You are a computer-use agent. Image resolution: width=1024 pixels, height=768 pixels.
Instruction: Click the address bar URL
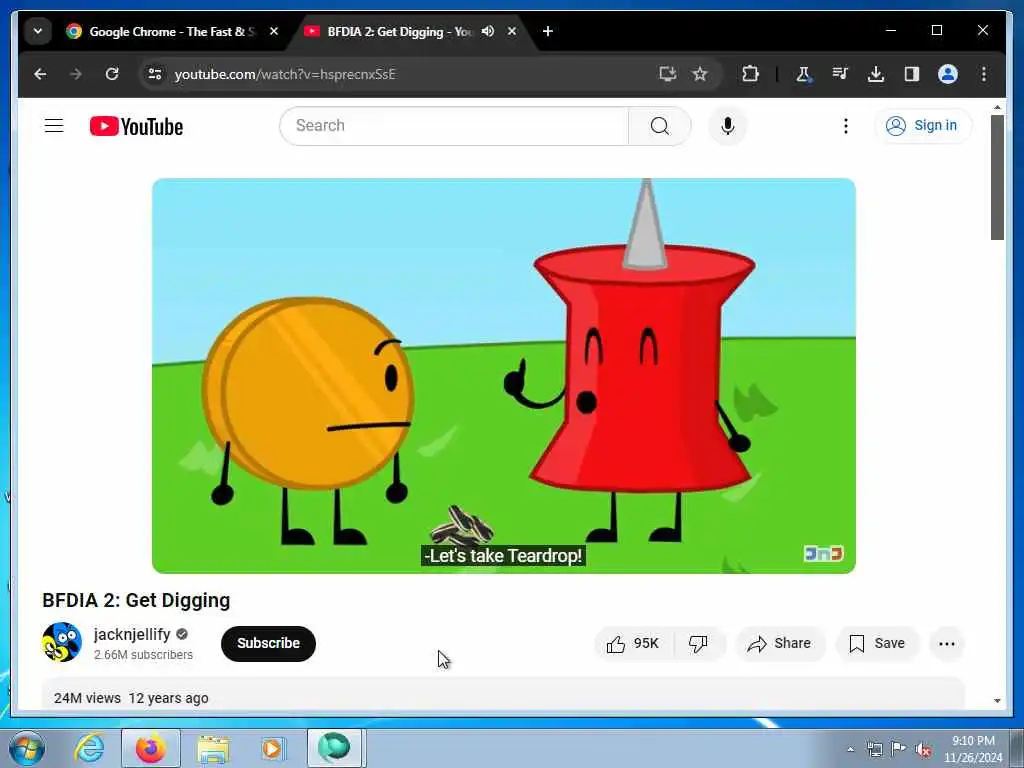pyautogui.click(x=285, y=74)
